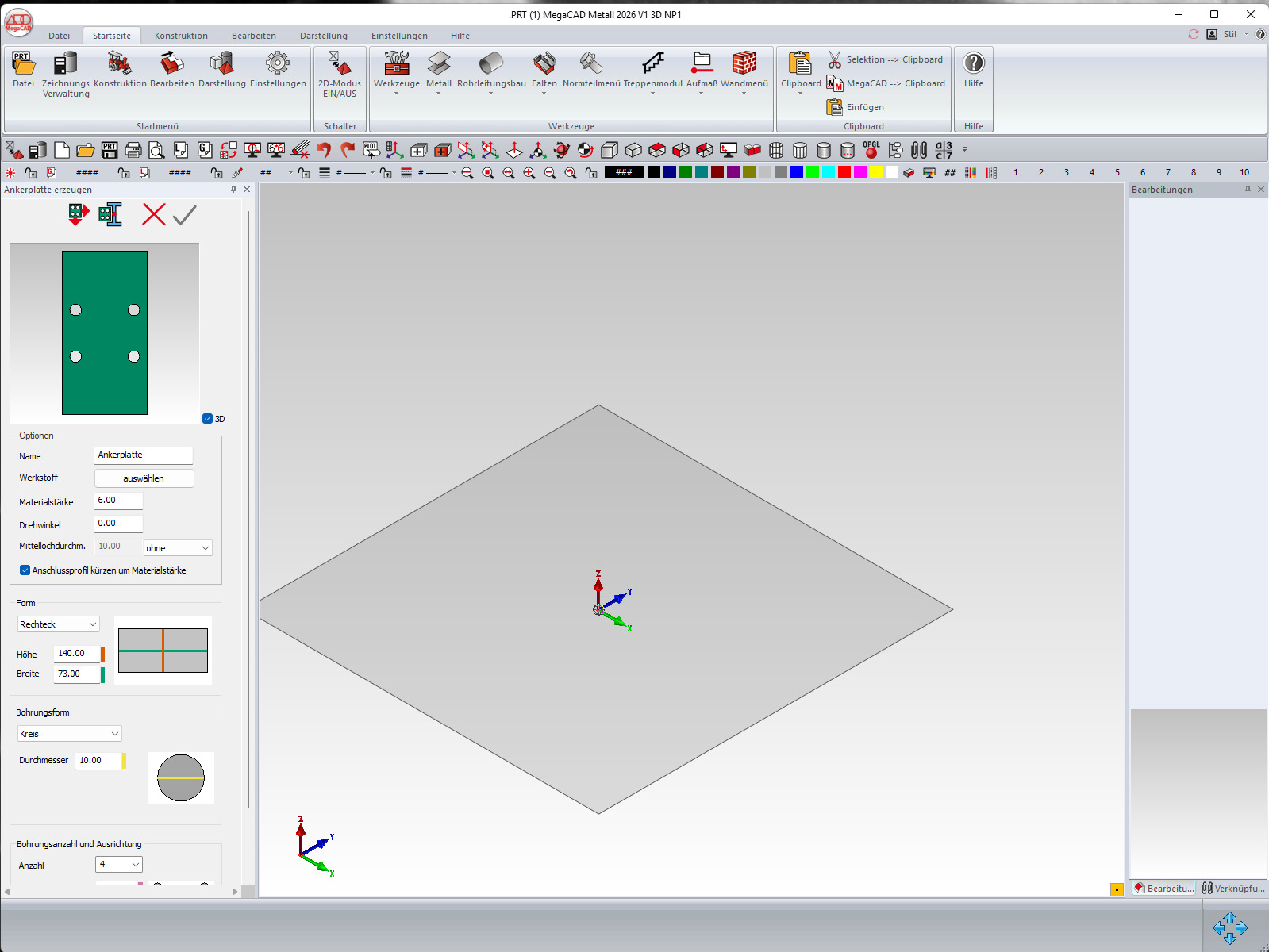Viewport: 1269px width, 952px height.
Task: Open the Treppenmodul tool in ribbon
Action: click(652, 65)
